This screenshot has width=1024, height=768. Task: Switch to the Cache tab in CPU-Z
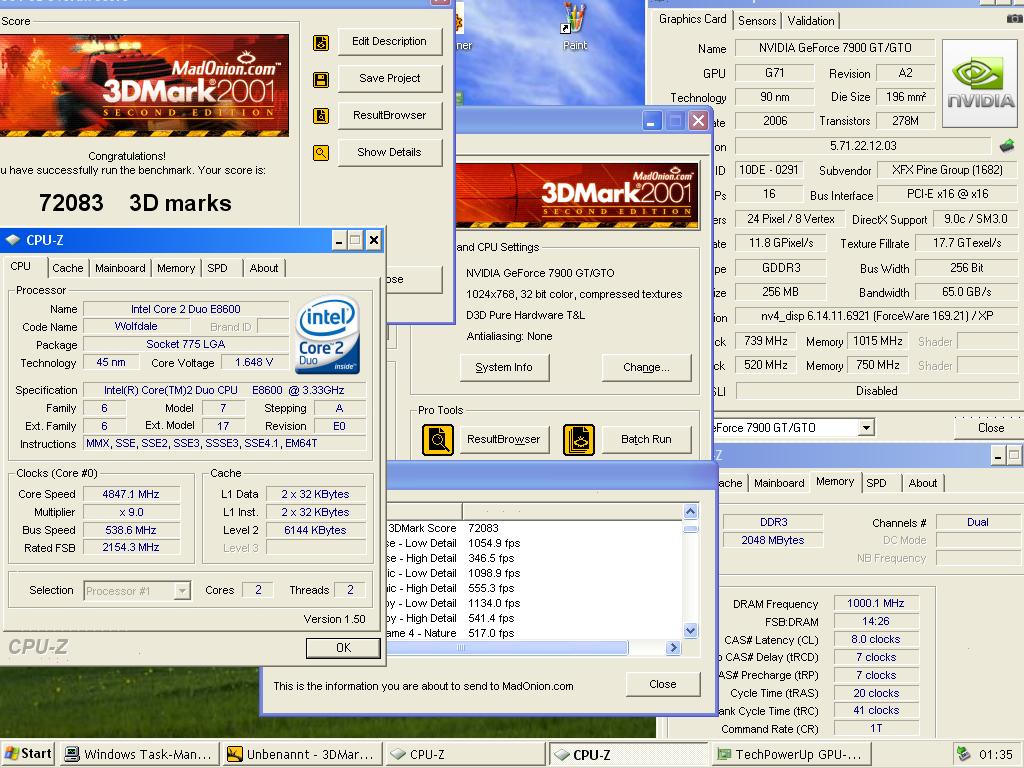pyautogui.click(x=68, y=268)
